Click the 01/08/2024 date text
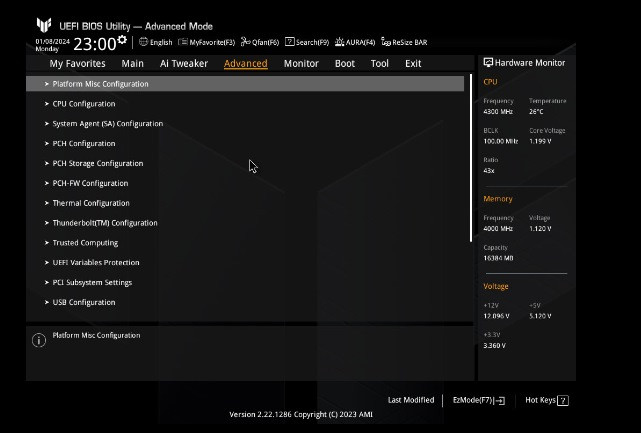The image size is (641, 433). click(x=53, y=41)
